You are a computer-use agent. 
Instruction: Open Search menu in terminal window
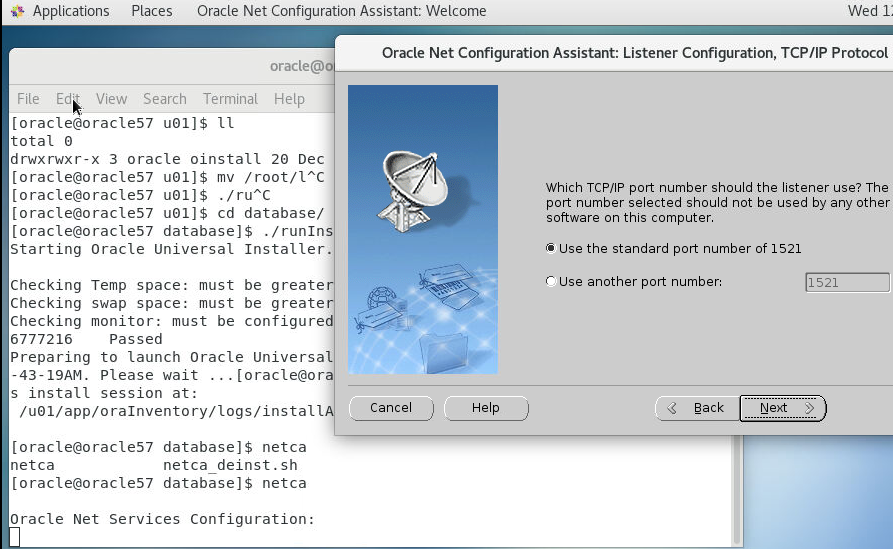pyautogui.click(x=165, y=99)
